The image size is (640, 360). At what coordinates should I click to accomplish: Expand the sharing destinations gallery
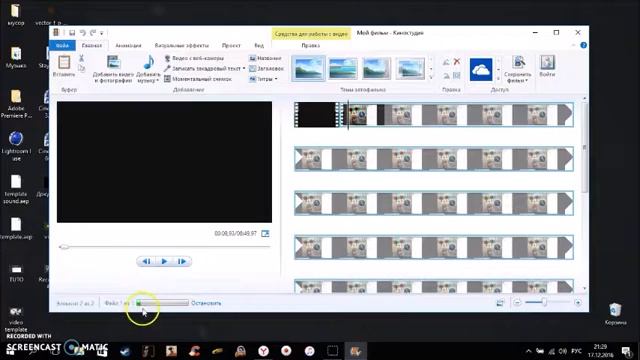498,78
